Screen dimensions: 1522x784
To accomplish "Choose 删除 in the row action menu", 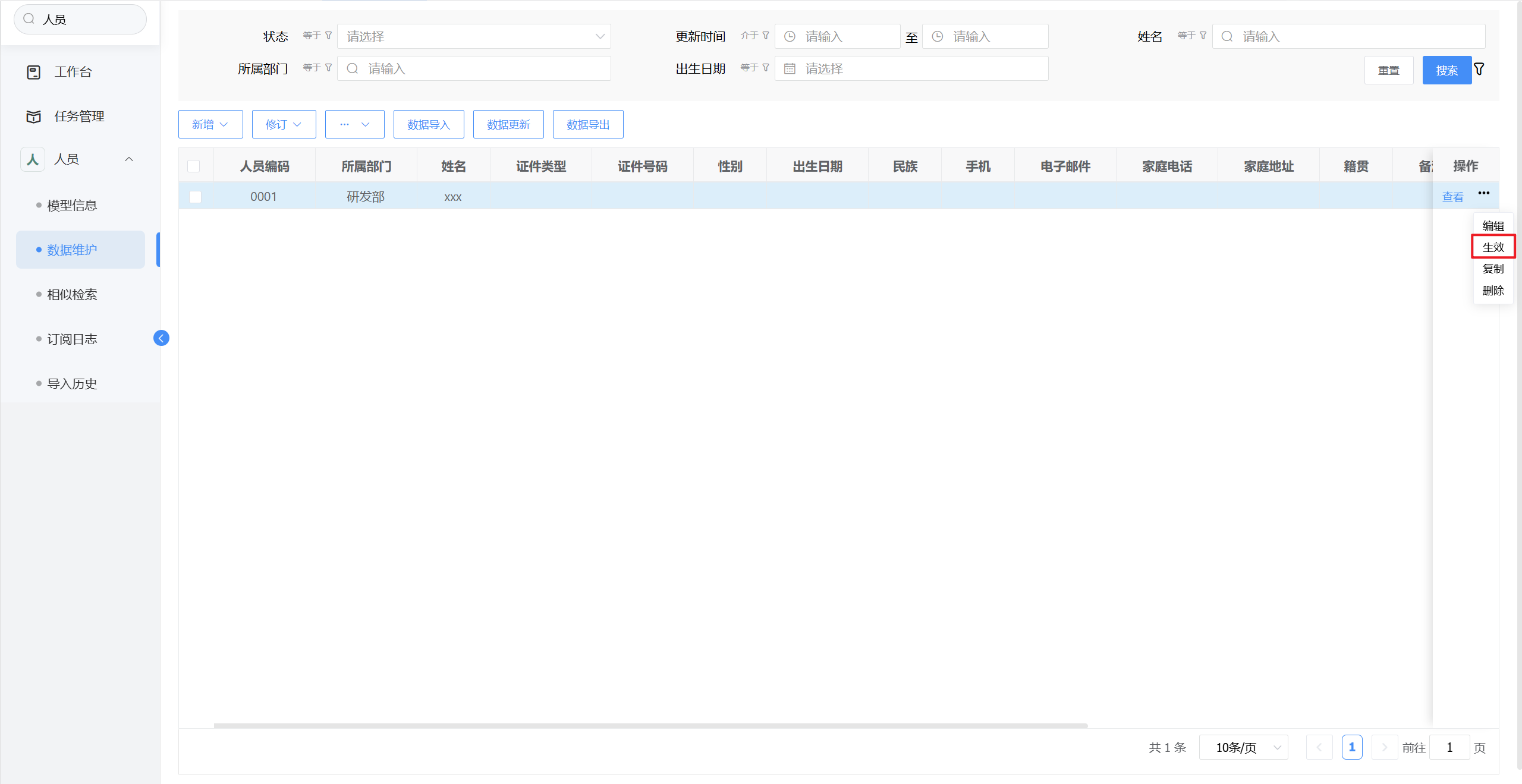I will coord(1493,291).
